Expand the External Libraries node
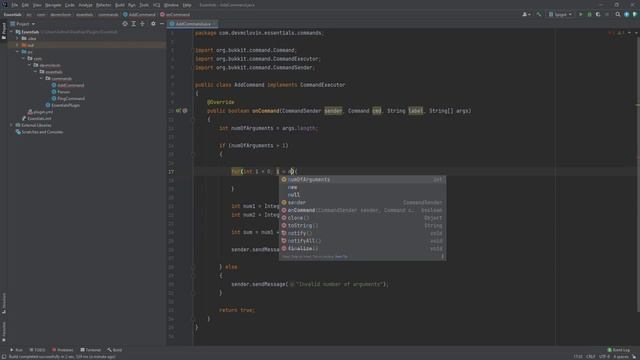The image size is (640, 360). pyautogui.click(x=11, y=125)
